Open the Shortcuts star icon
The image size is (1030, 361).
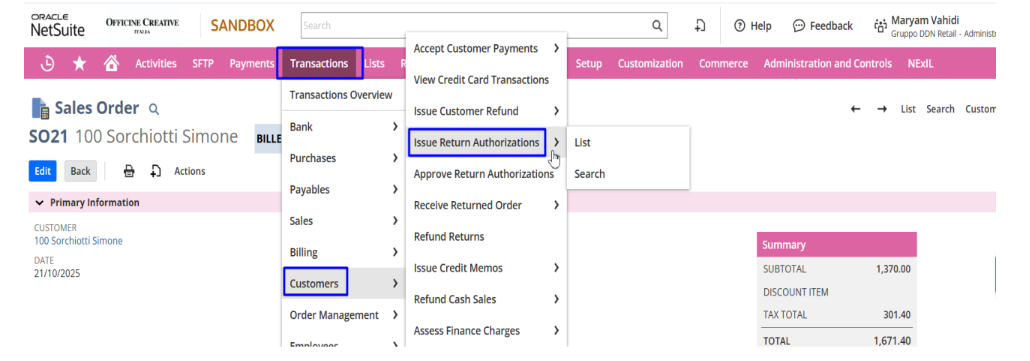tap(79, 64)
